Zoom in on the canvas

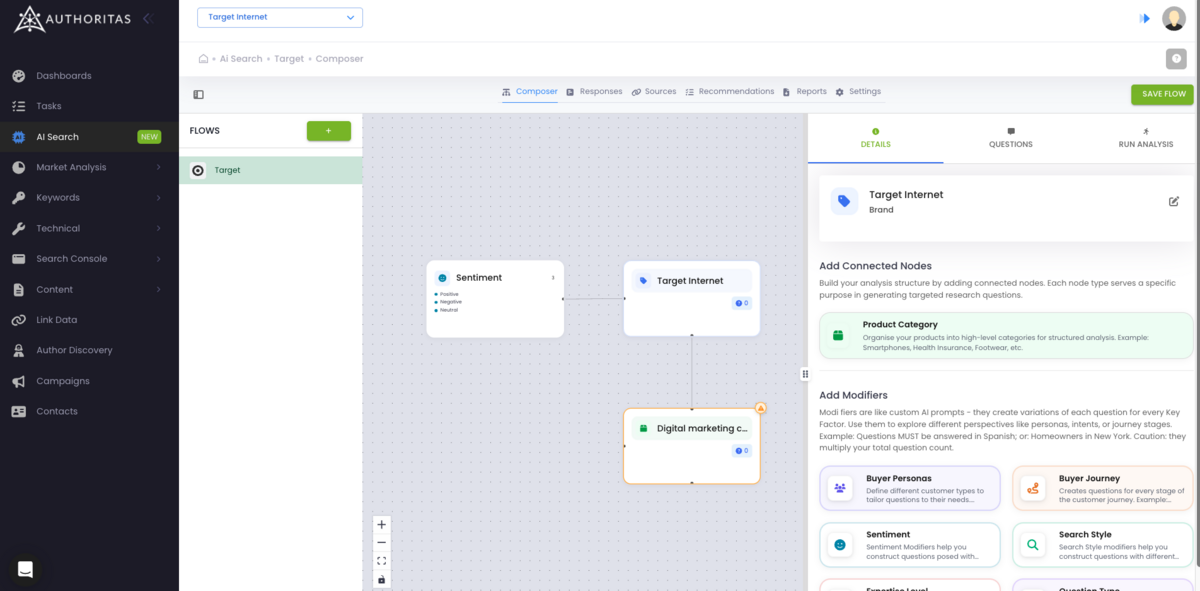[x=381, y=525]
